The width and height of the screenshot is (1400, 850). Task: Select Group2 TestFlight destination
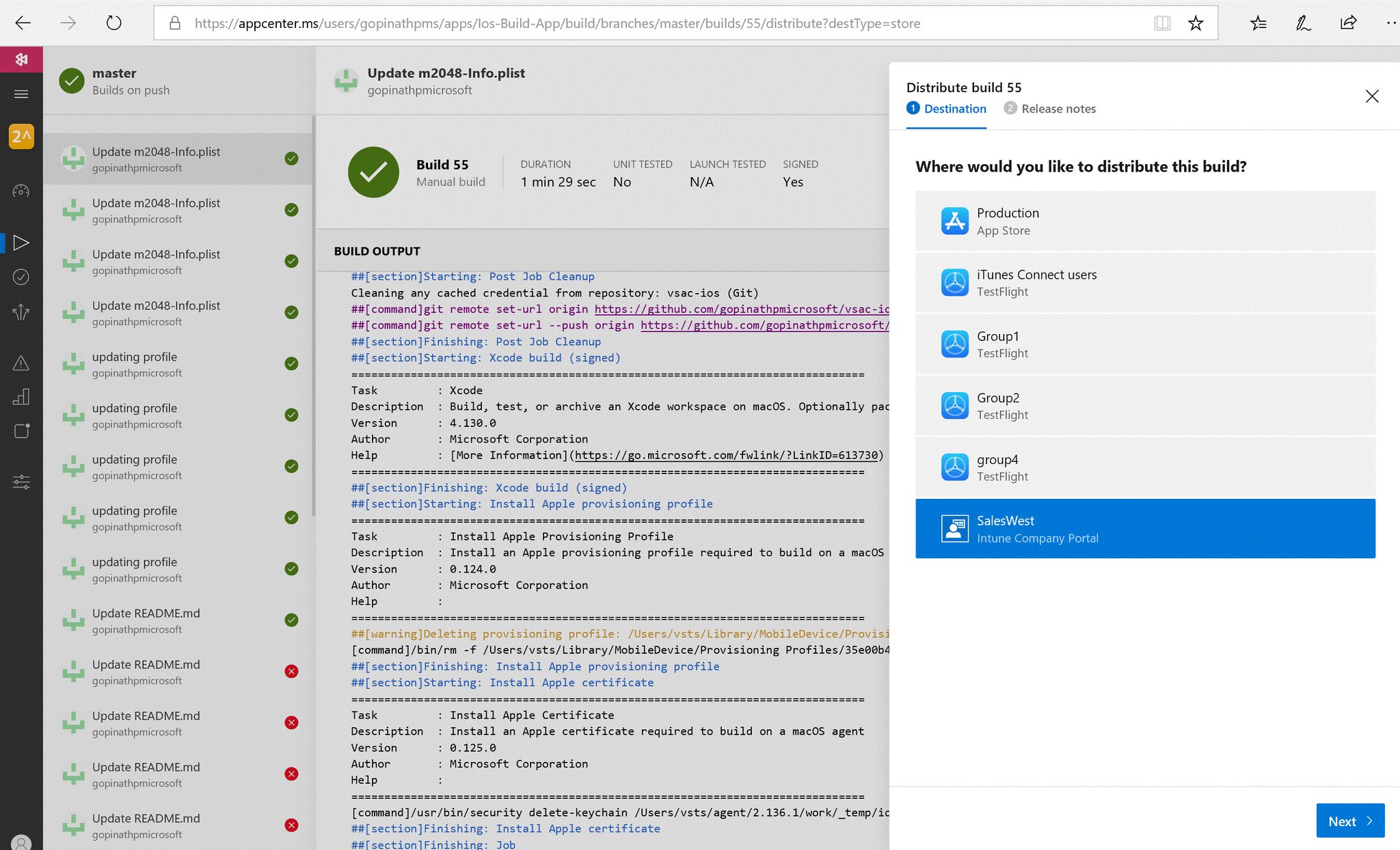pyautogui.click(x=1144, y=406)
